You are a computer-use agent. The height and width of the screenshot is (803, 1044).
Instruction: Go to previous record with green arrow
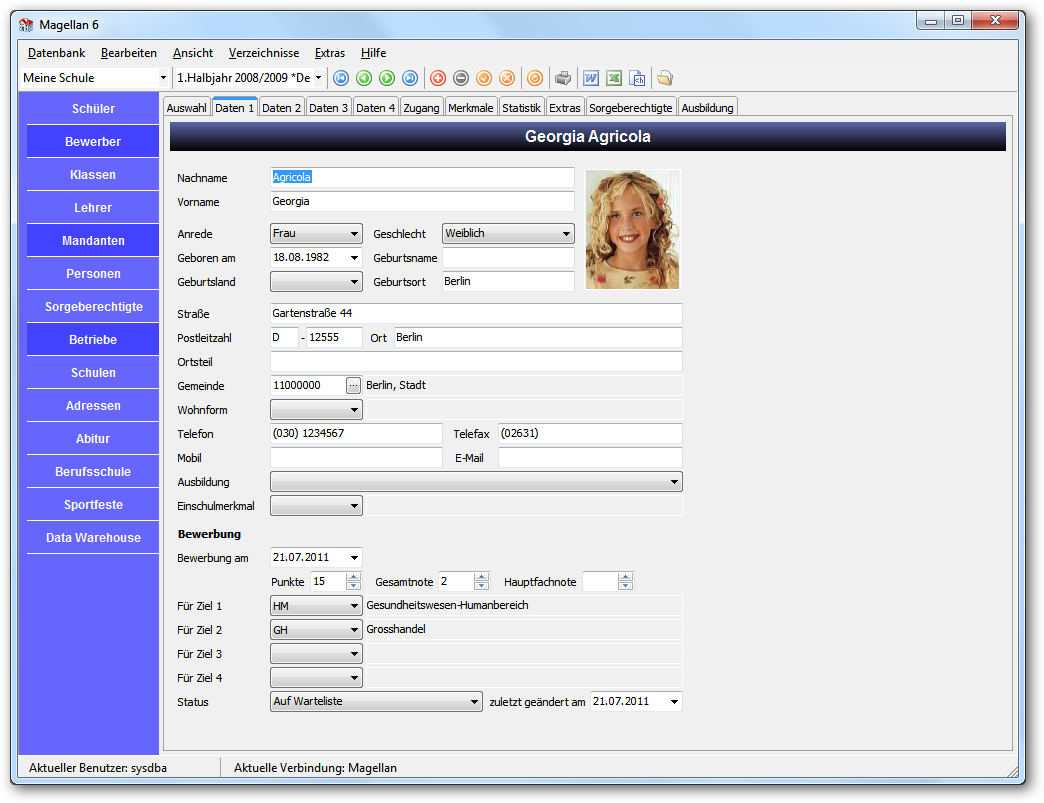[364, 78]
